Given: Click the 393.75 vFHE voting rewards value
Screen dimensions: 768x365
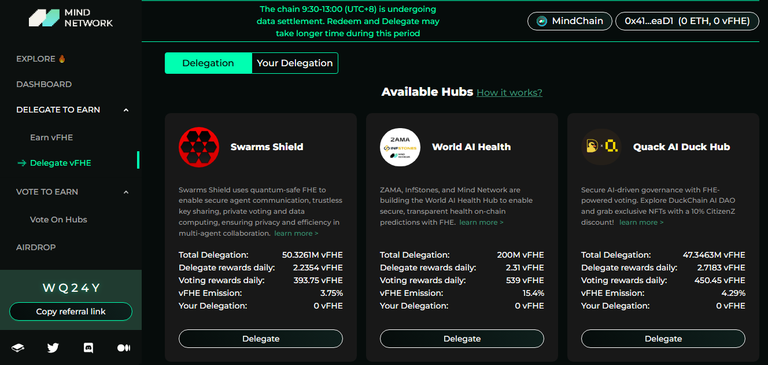Looking at the screenshot, I should [317, 281].
